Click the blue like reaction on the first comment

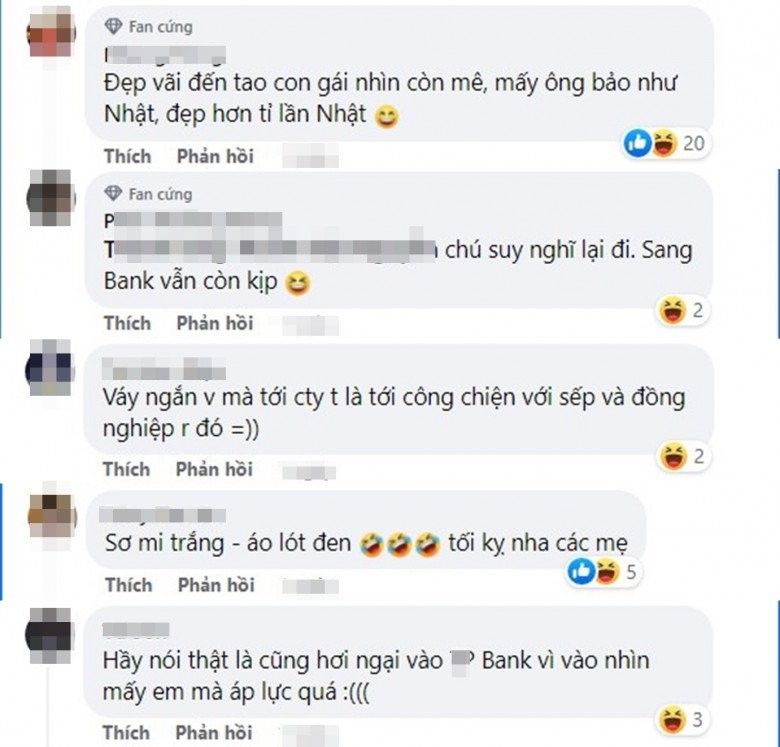tap(637, 143)
